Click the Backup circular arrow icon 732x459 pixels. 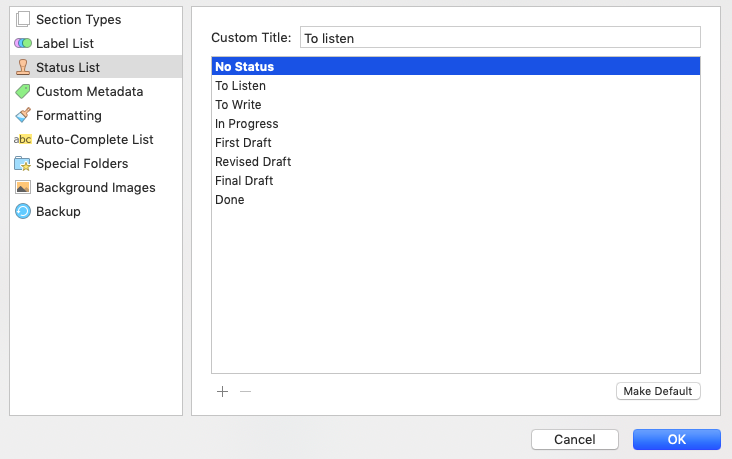[x=22, y=212]
